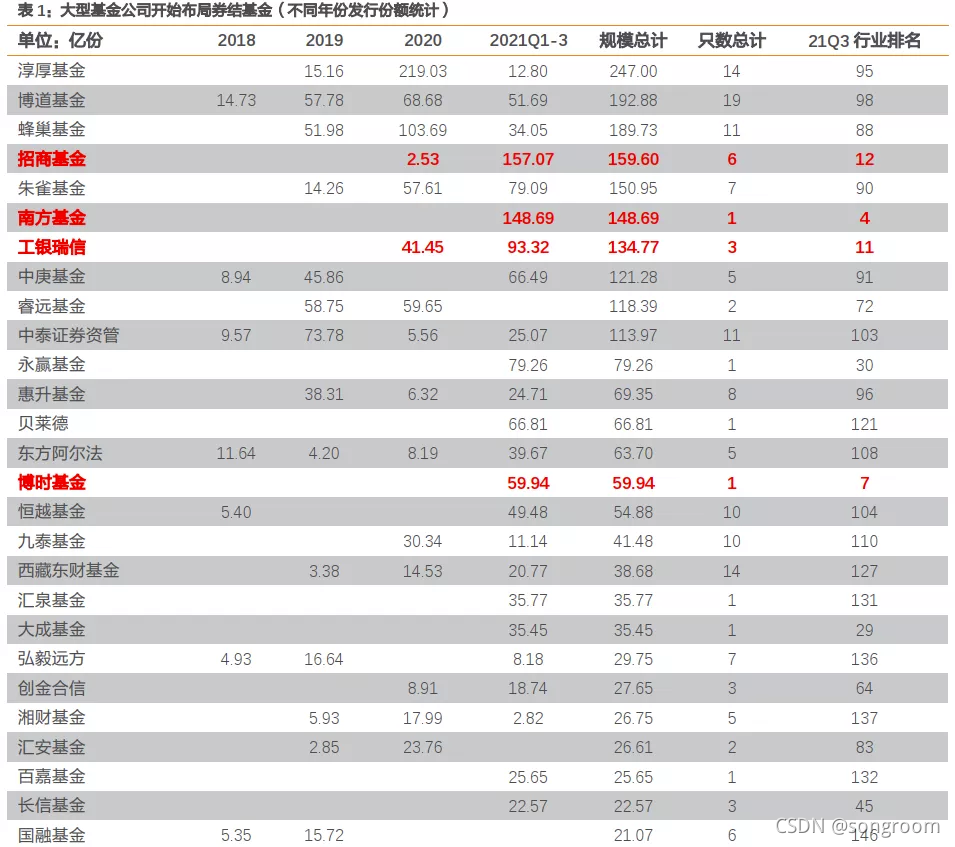Click value 17.99 in 湘财基金 row

(423, 719)
